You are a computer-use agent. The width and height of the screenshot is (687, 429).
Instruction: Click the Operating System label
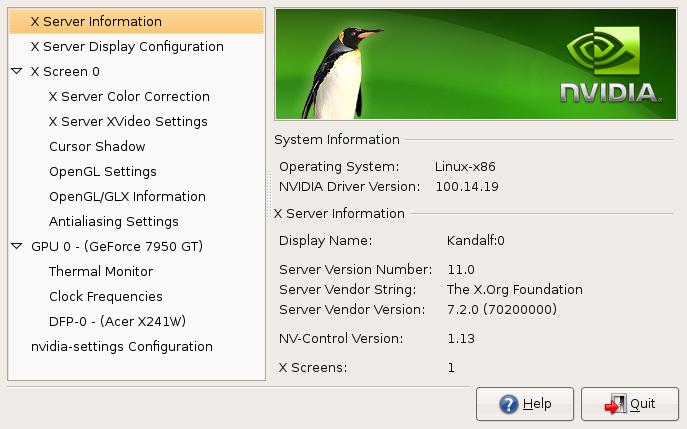(339, 167)
